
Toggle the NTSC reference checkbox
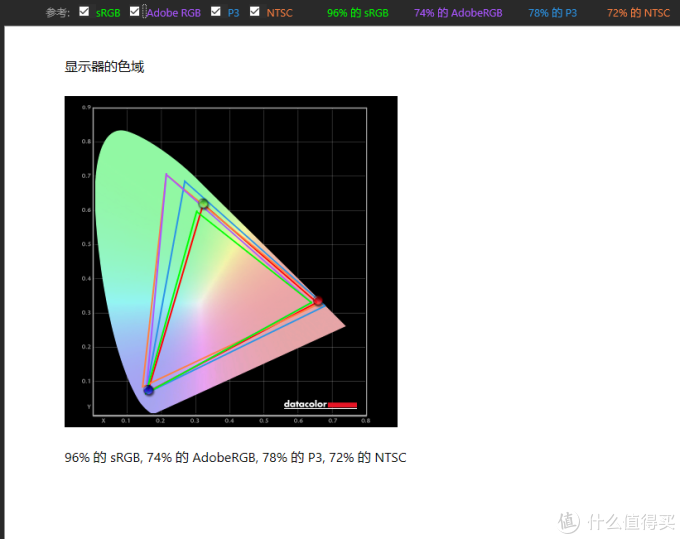255,12
